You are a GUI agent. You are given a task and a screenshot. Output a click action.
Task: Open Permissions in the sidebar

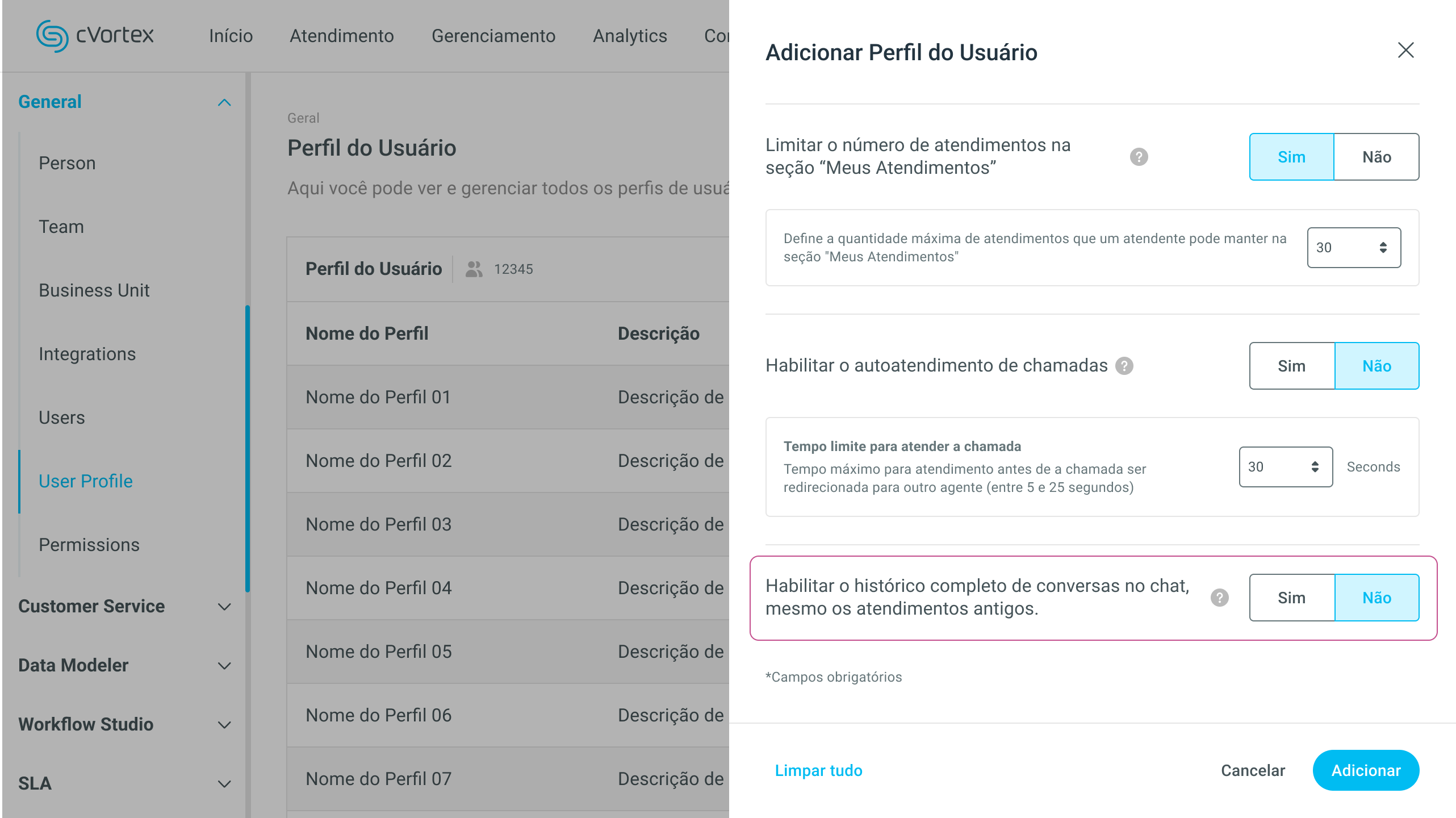[89, 545]
